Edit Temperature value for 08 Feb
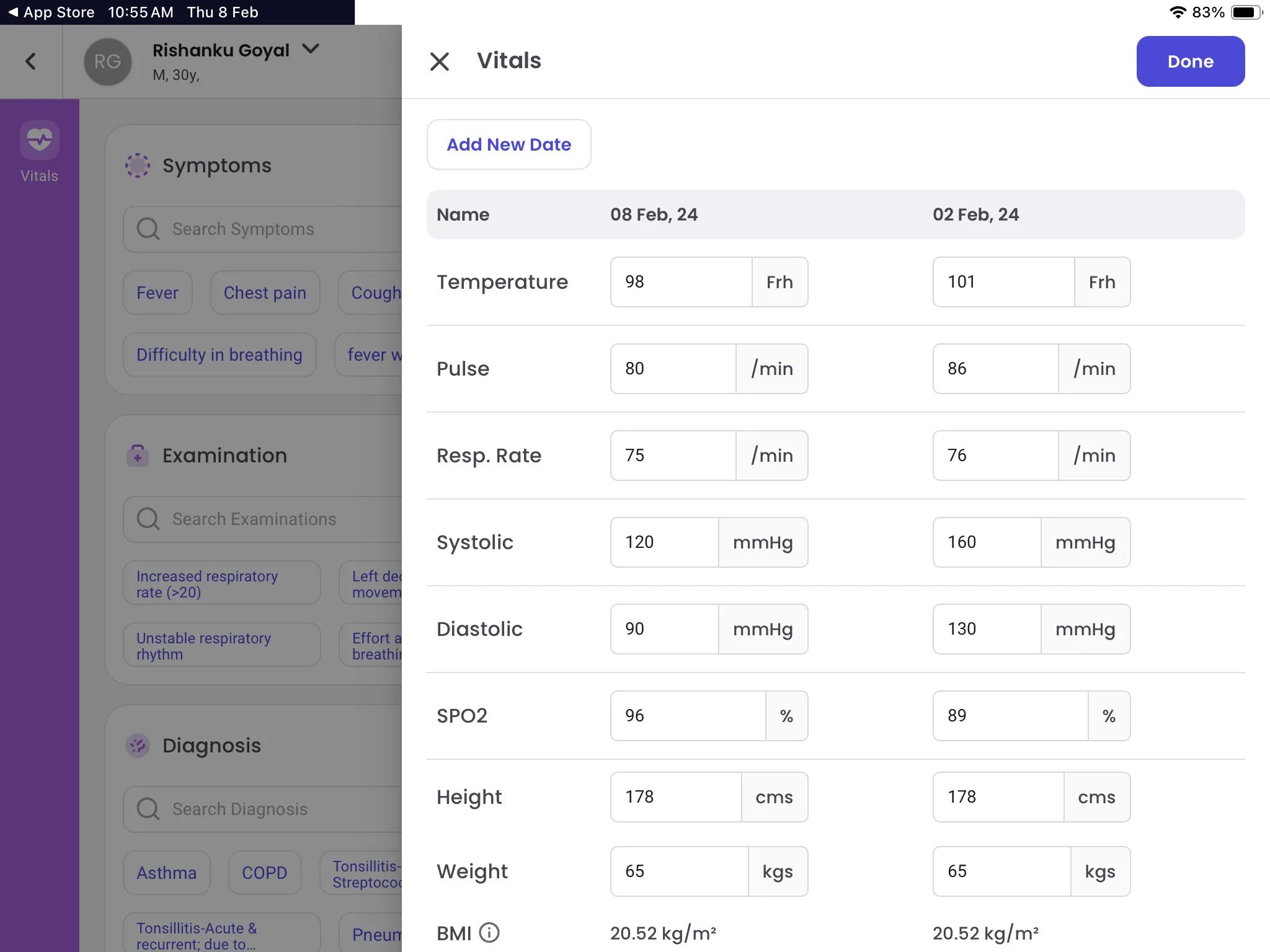The image size is (1270, 952). click(681, 282)
